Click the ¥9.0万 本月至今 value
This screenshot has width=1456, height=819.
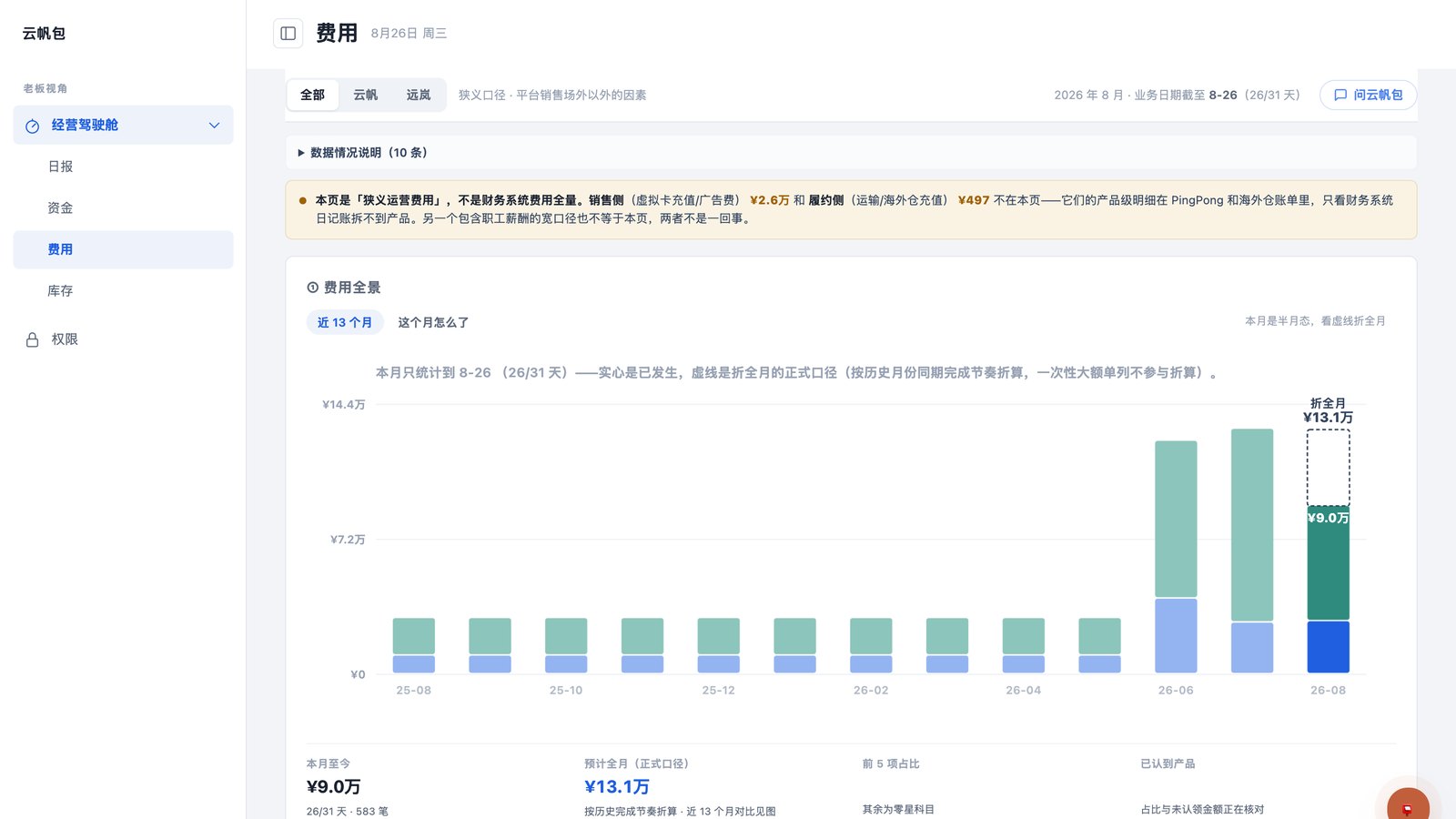point(333,787)
